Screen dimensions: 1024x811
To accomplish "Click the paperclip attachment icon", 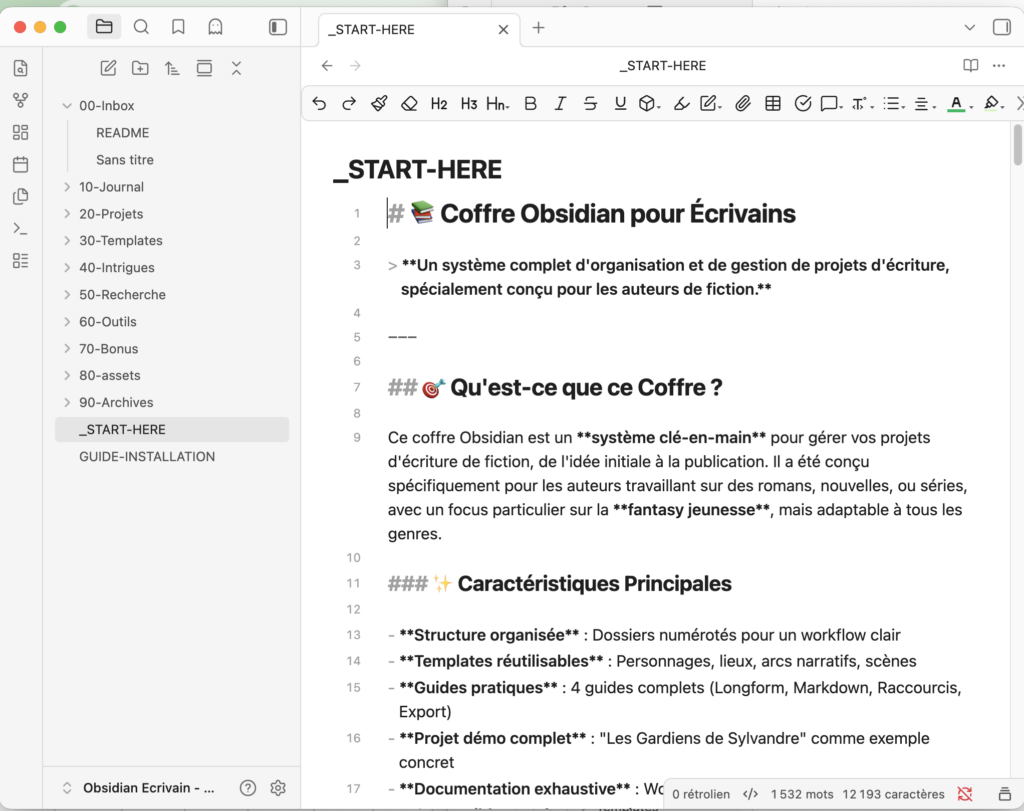I will (742, 103).
